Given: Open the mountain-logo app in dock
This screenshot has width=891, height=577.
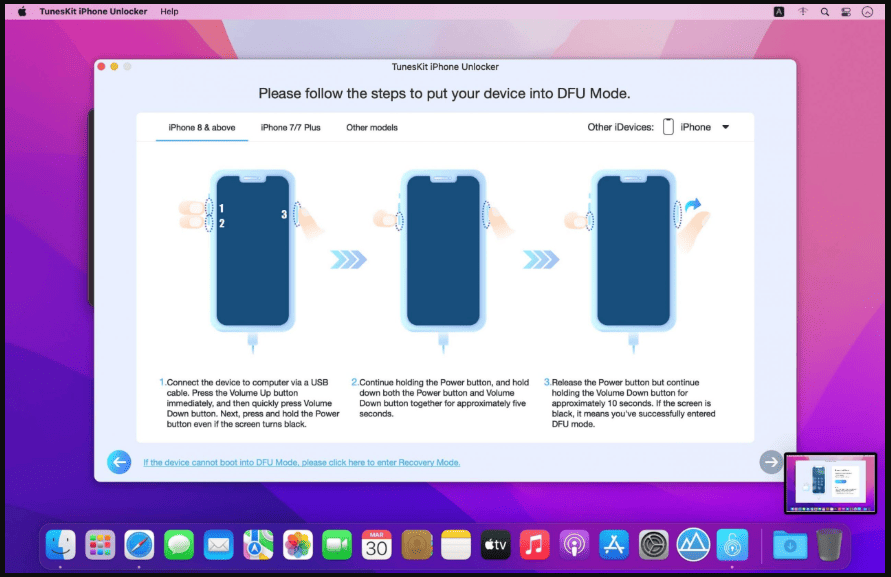Looking at the screenshot, I should 693,545.
